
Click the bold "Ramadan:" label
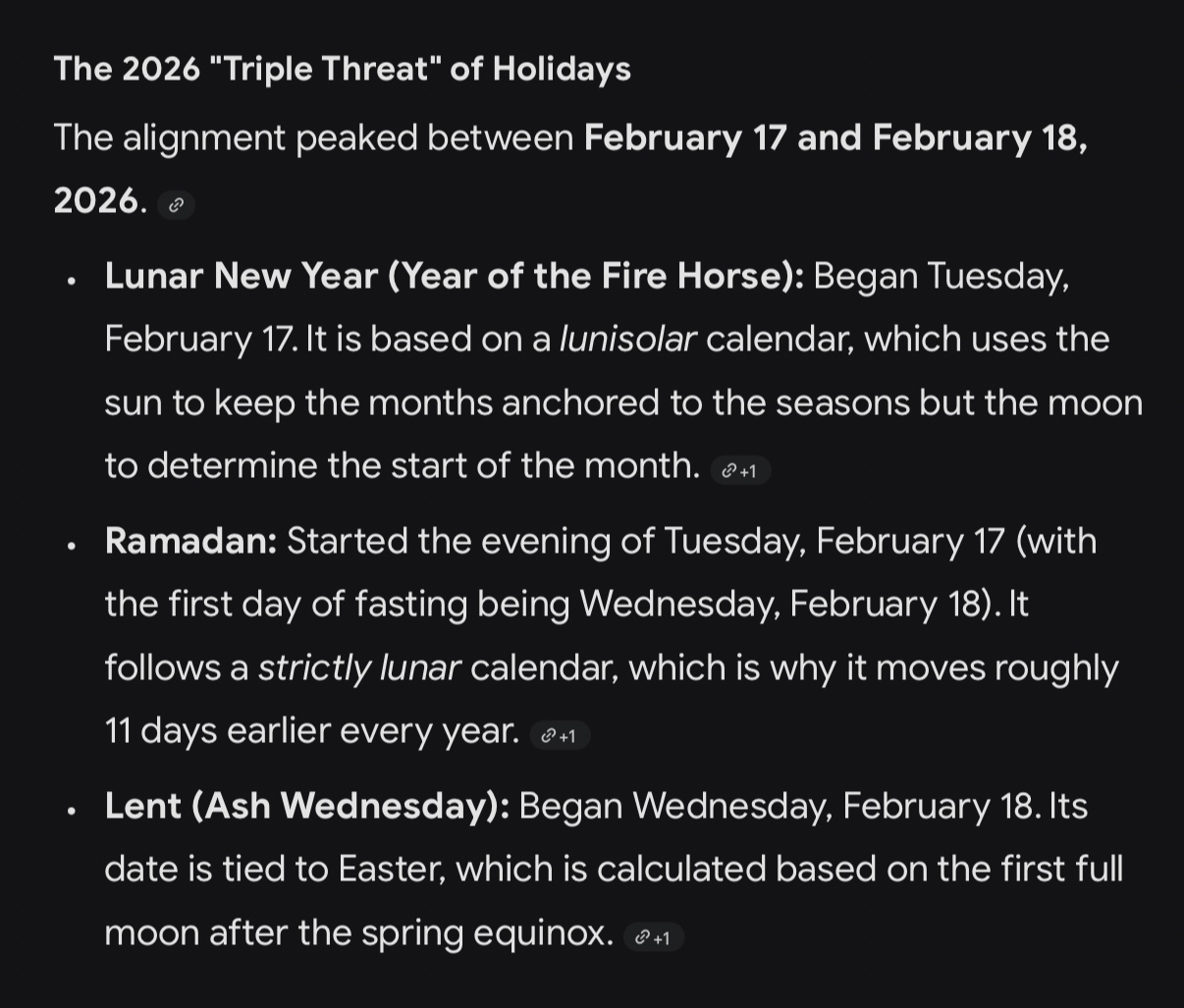190,541
